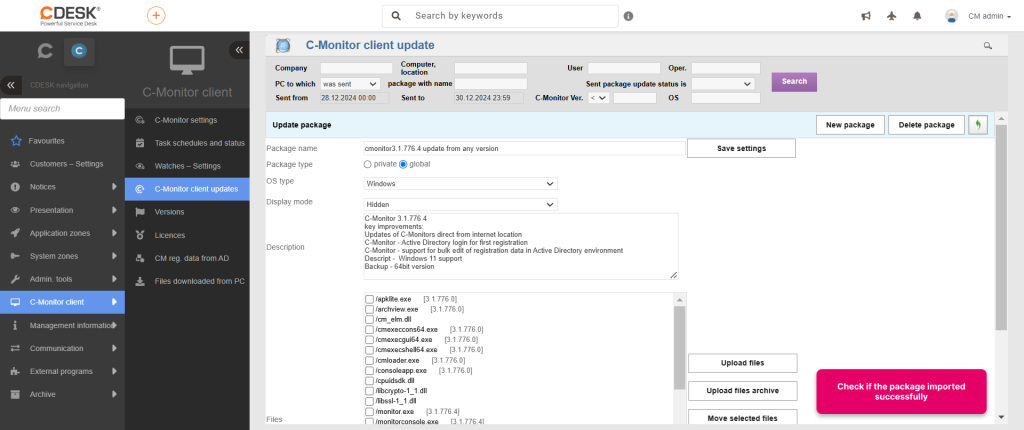The image size is (1024, 430).
Task: Open the Sent package update status dropdown
Action: tap(723, 84)
